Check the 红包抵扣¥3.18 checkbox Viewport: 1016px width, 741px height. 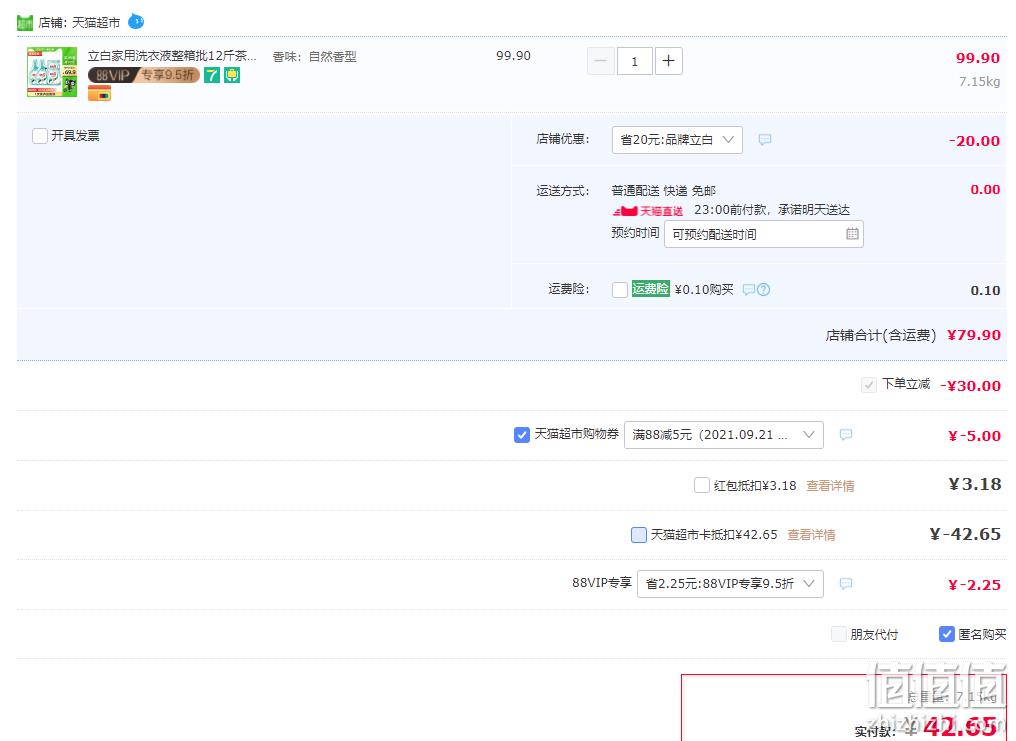click(701, 485)
